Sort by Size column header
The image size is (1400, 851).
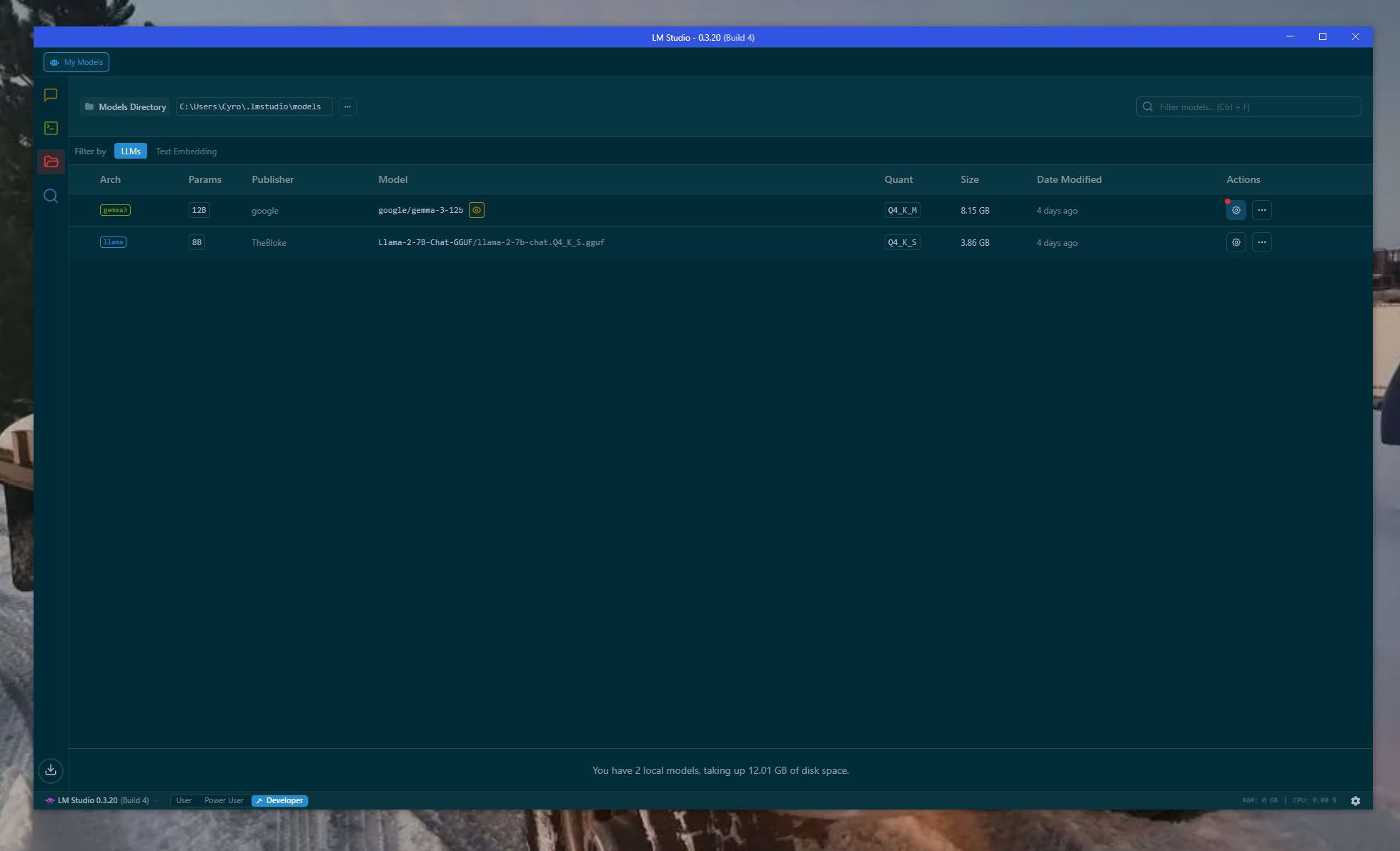coord(970,179)
